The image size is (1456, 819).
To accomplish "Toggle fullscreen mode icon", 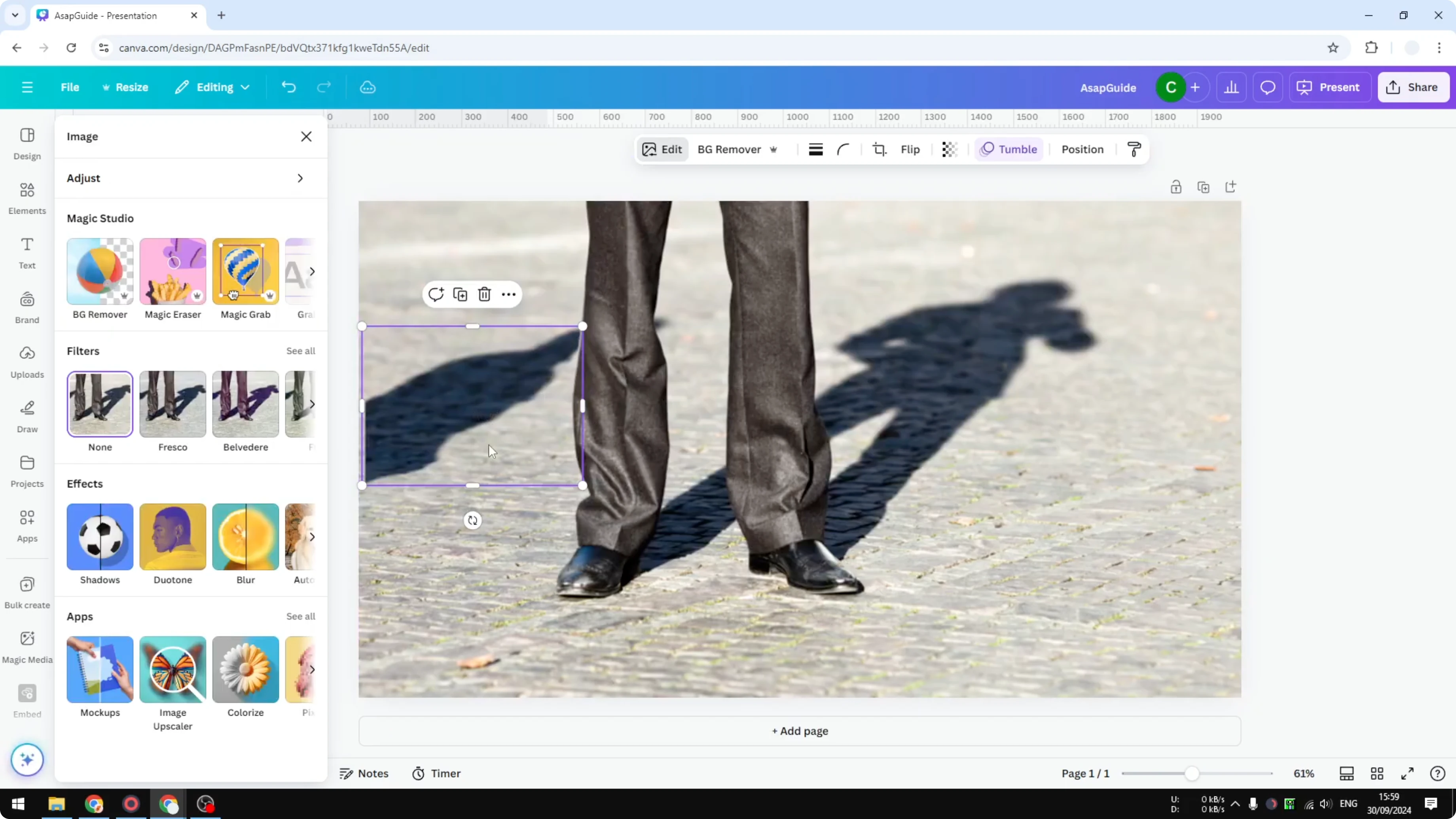I will click(x=1407, y=773).
